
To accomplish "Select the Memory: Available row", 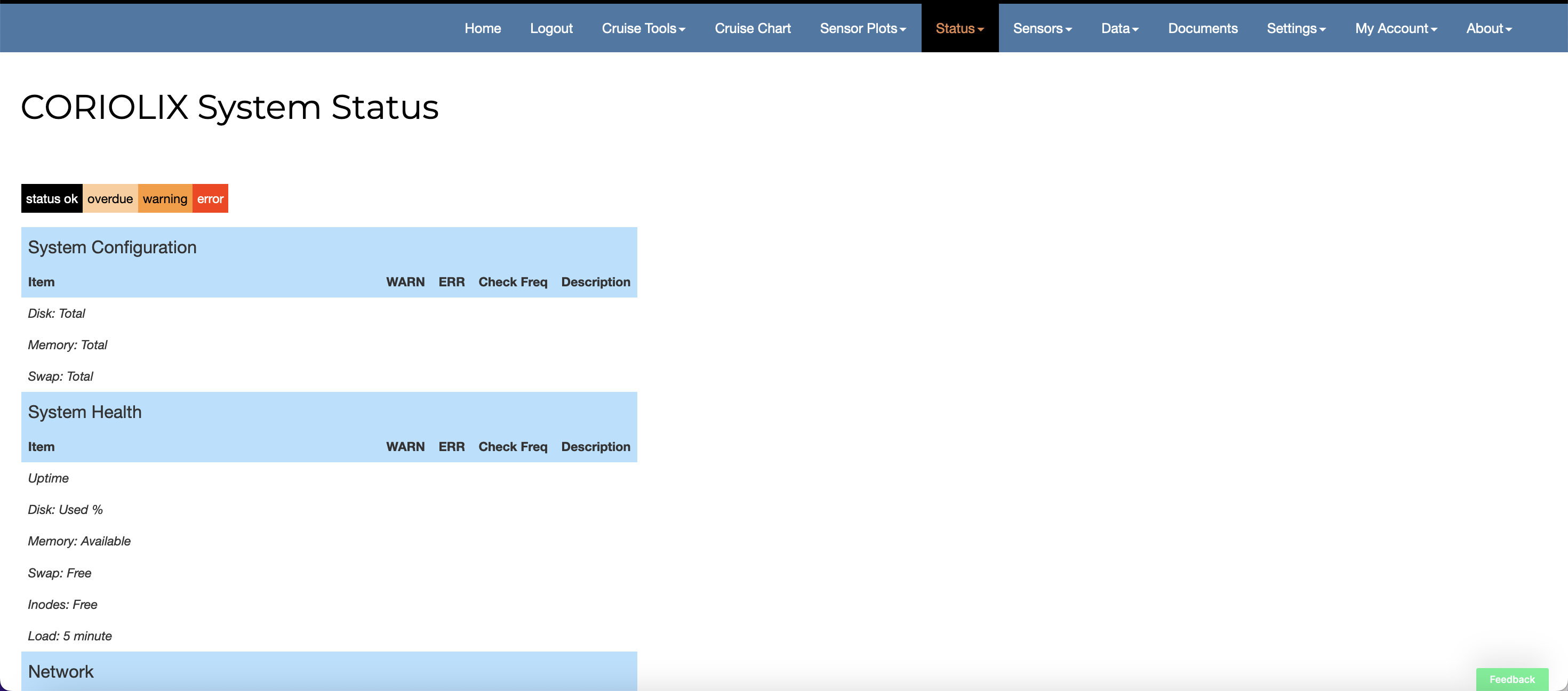I will (x=79, y=541).
